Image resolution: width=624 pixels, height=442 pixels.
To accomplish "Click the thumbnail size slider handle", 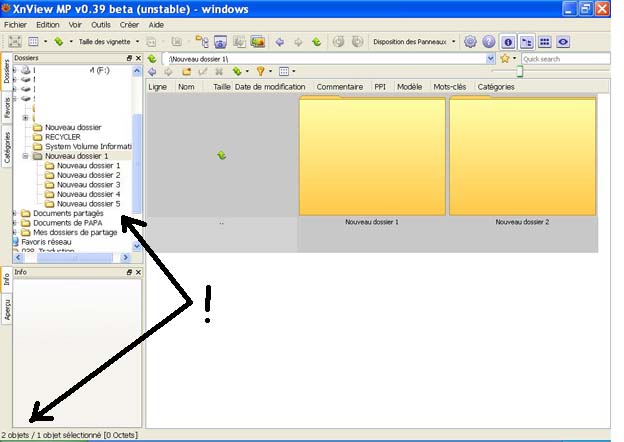I will [520, 72].
